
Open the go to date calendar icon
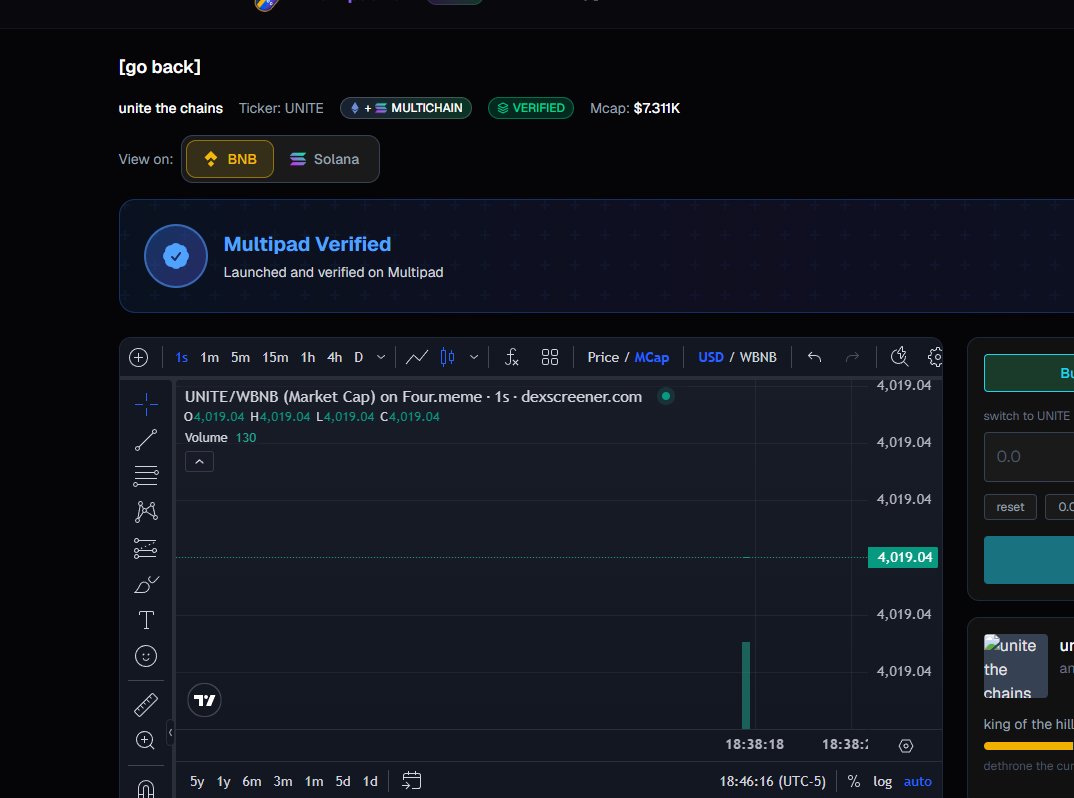(x=412, y=781)
